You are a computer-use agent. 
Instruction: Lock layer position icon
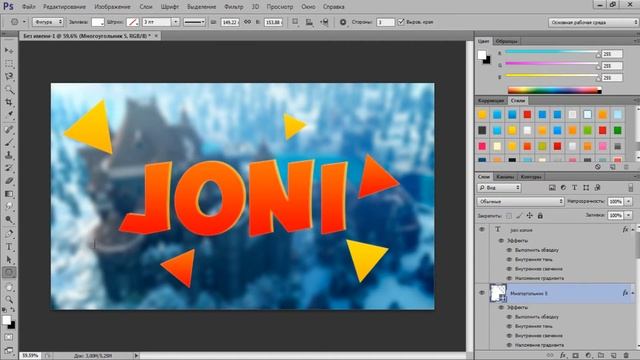click(529, 216)
